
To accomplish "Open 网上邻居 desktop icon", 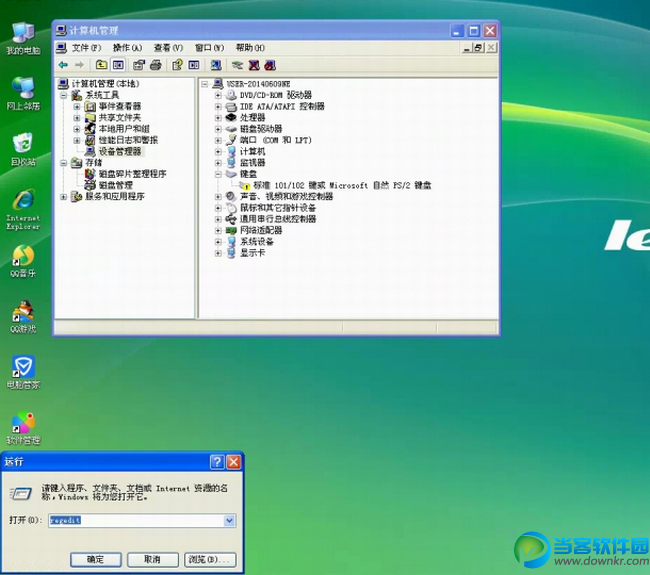I will click(23, 94).
